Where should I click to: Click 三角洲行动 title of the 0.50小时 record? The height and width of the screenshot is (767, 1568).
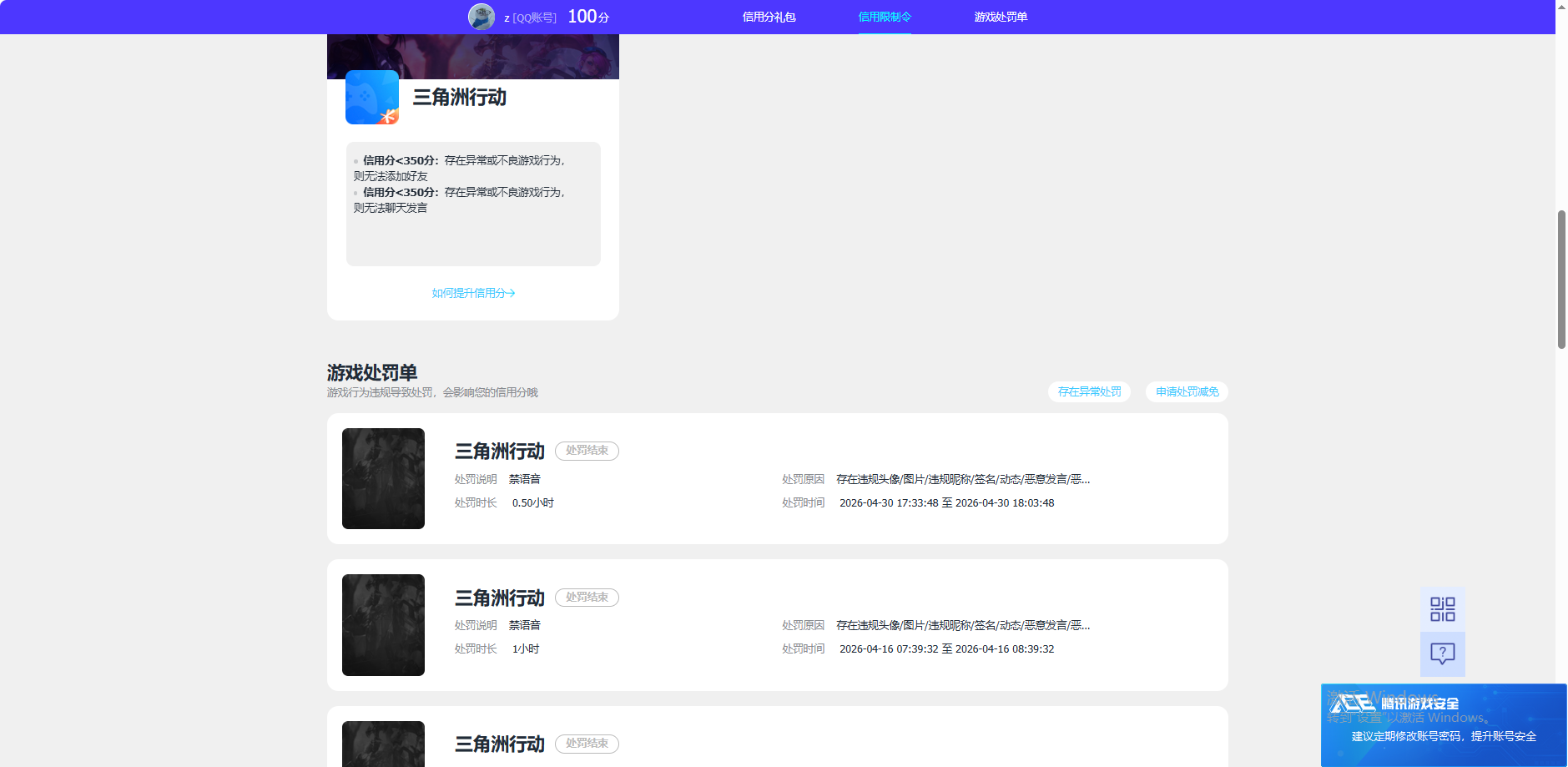(500, 452)
